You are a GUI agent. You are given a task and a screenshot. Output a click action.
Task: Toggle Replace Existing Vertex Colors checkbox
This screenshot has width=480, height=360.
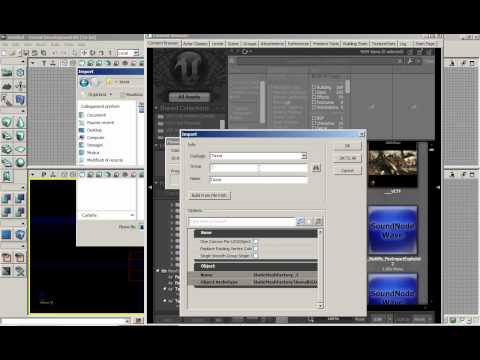point(255,248)
